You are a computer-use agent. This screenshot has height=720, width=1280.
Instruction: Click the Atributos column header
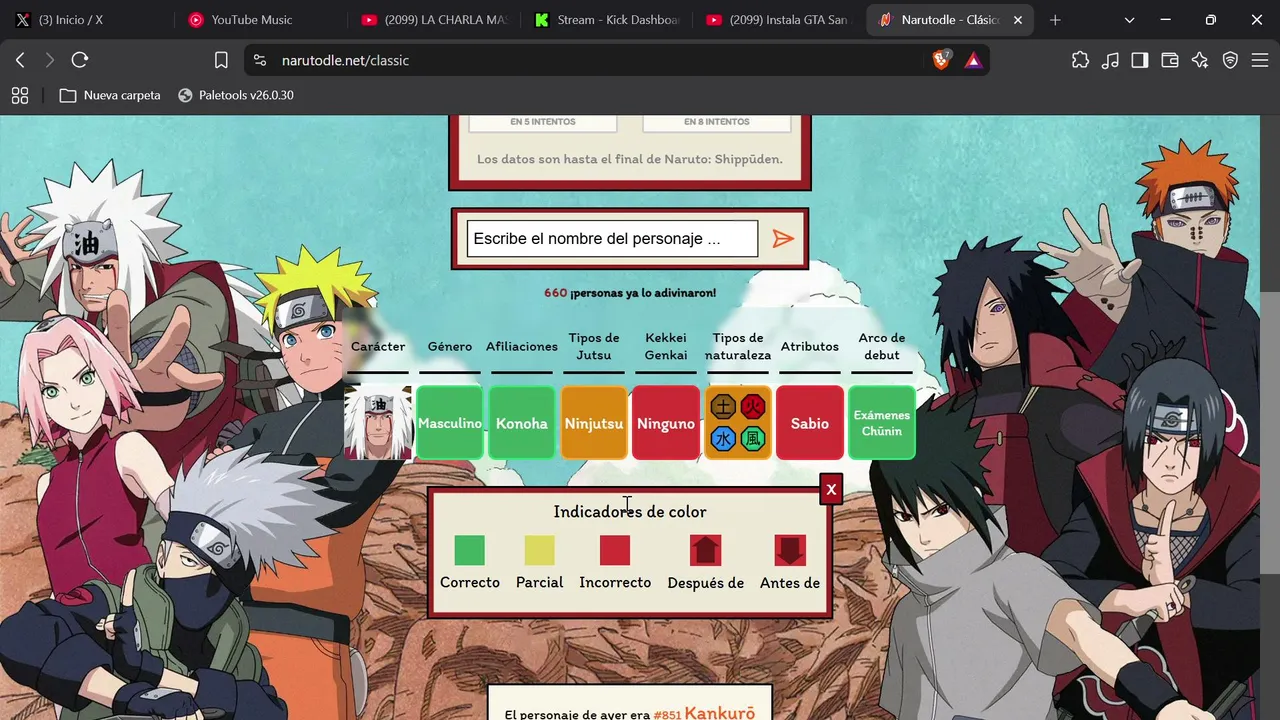point(810,347)
